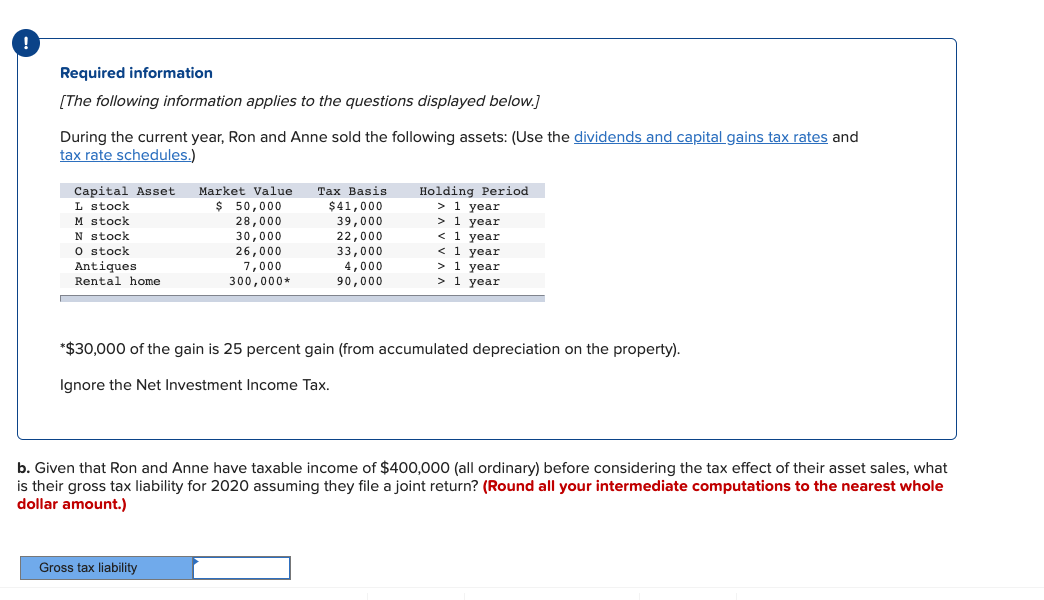Click the blue exclamation alert icon
1044x600 pixels.
tap(26, 43)
